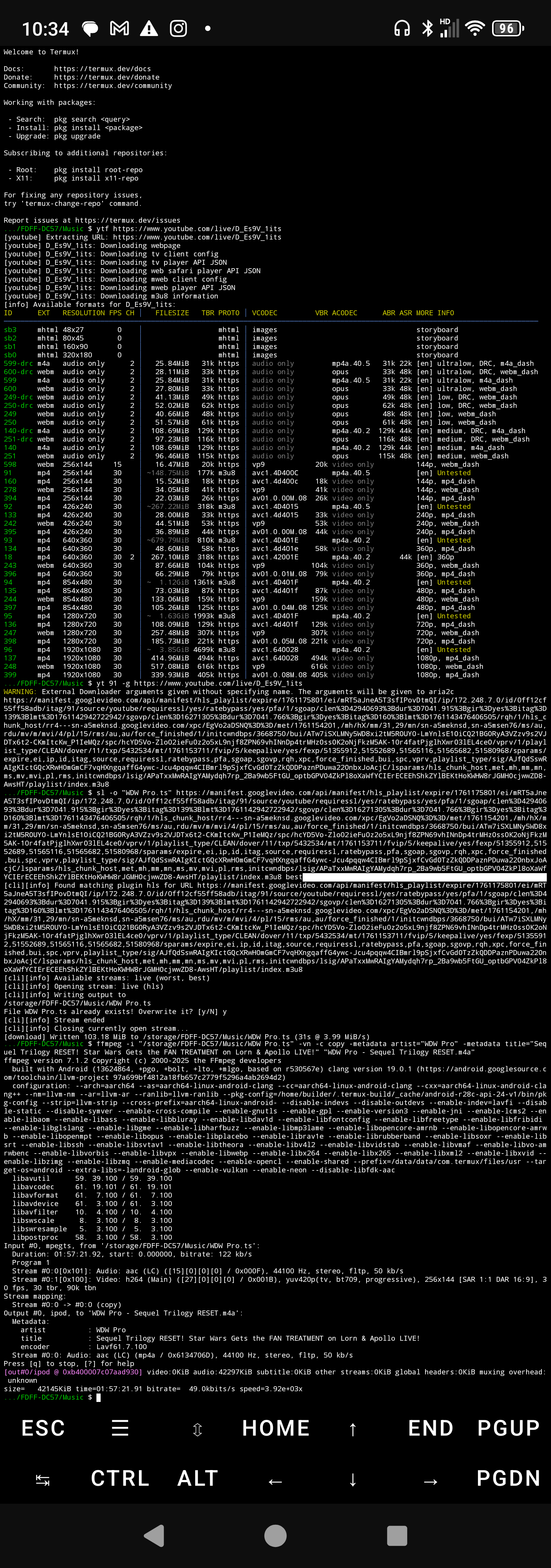The height and width of the screenshot is (1568, 551).
Task: Tap the right arrow extra key
Action: (x=430, y=1481)
